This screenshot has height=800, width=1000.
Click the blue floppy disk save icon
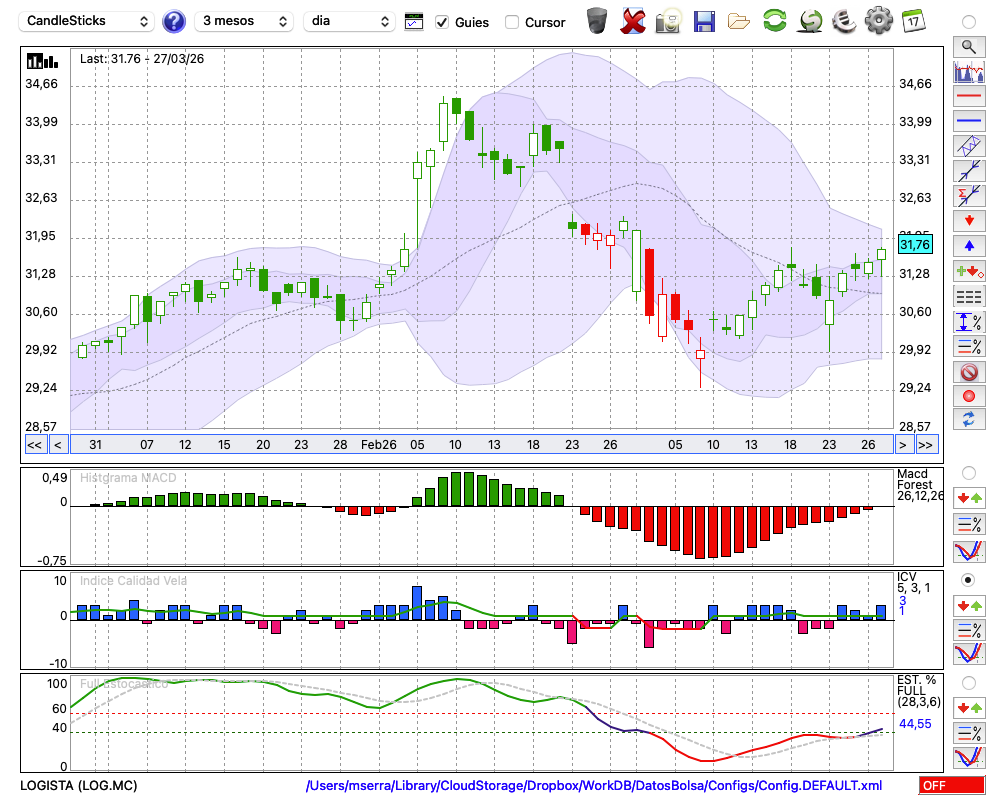point(704,21)
